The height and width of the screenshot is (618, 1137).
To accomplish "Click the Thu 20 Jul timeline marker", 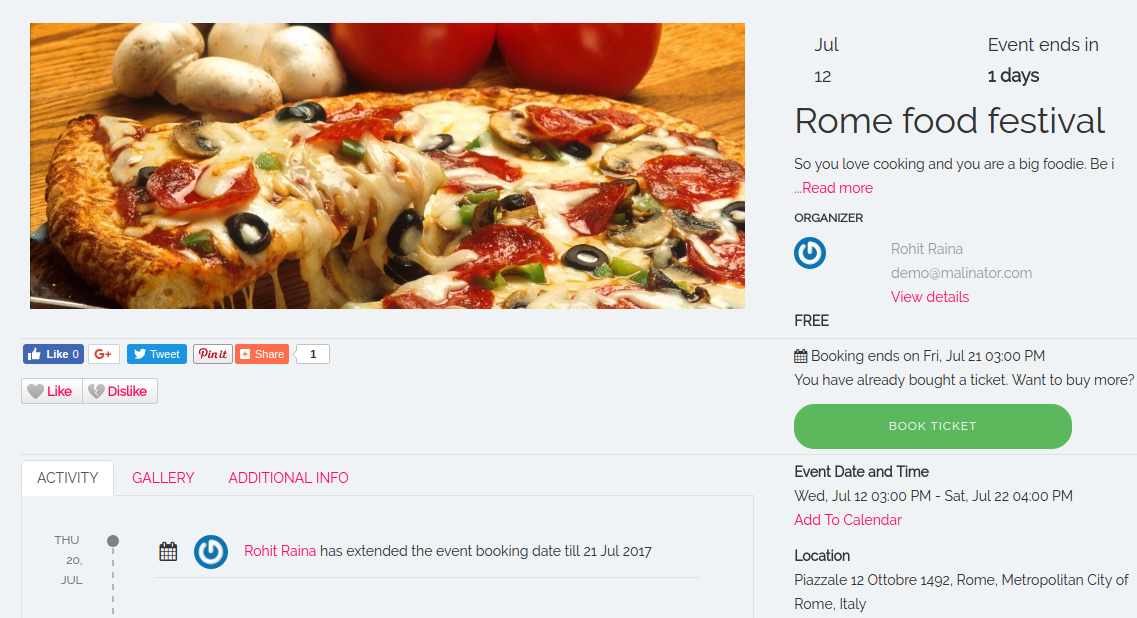I will coord(113,541).
